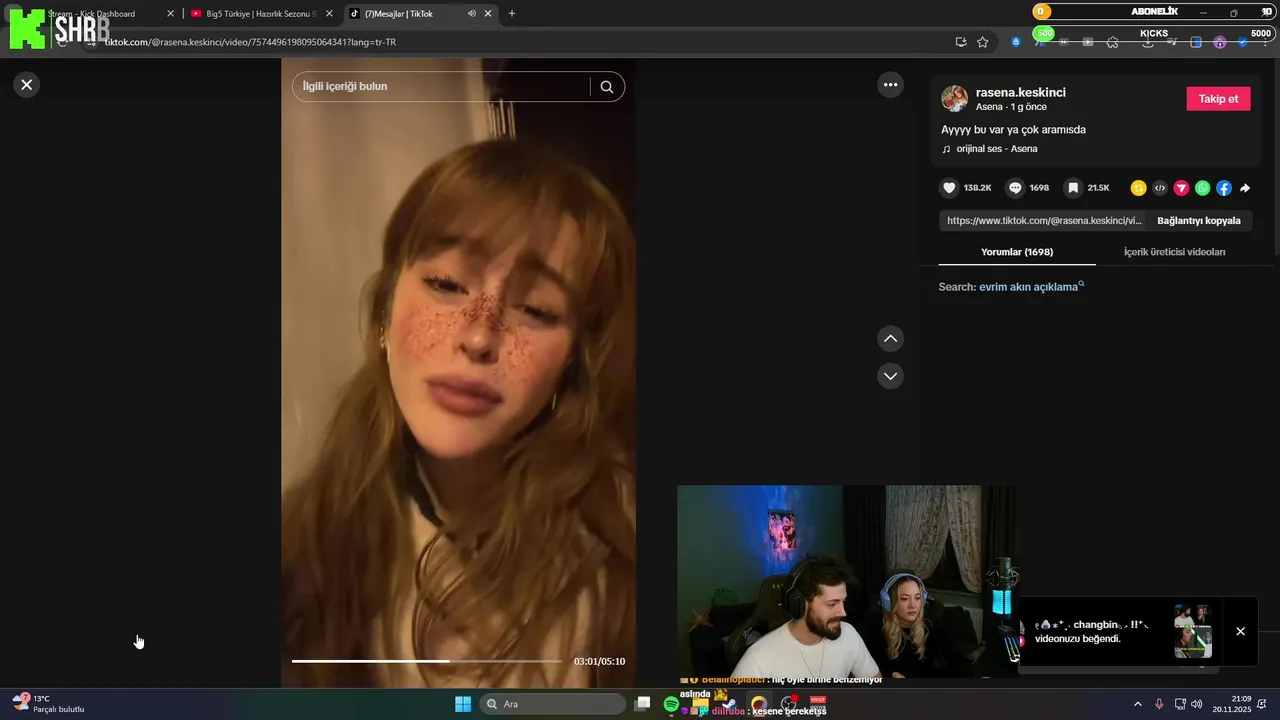Image resolution: width=1280 pixels, height=720 pixels.
Task: Open Voicemod app on taskbar
Action: 817,704
